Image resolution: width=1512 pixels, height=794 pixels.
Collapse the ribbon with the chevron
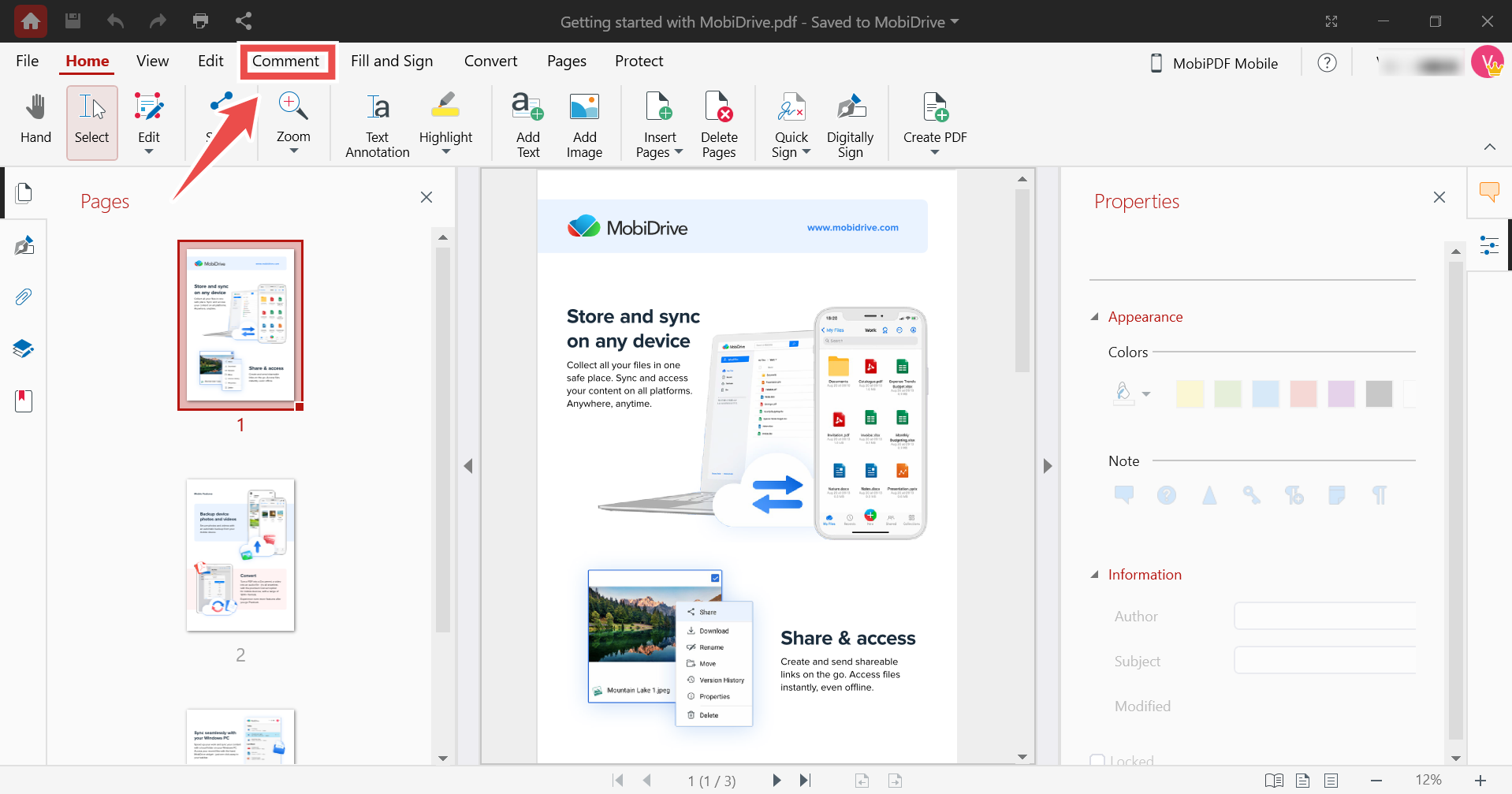click(x=1490, y=147)
